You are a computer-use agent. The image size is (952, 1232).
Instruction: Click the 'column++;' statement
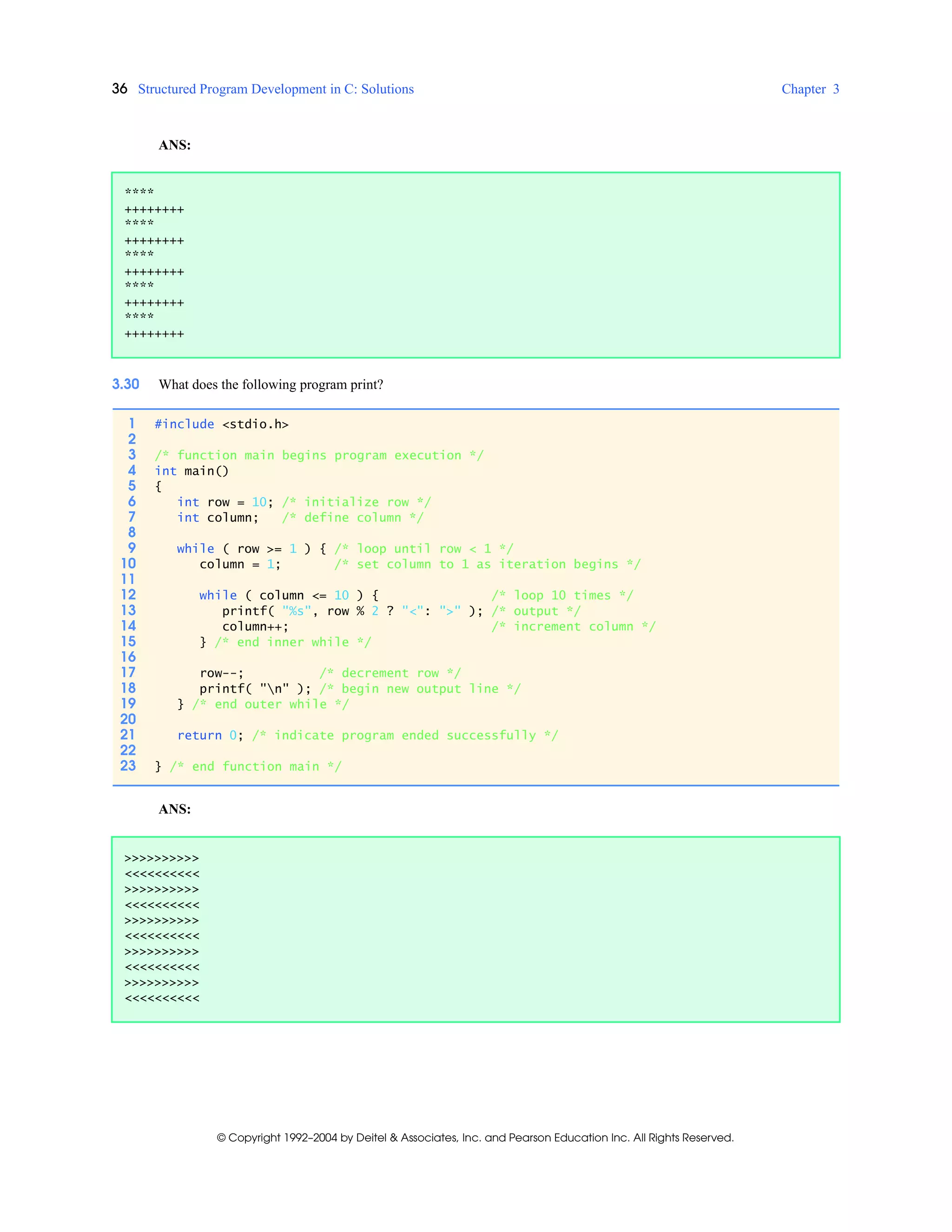coord(255,627)
